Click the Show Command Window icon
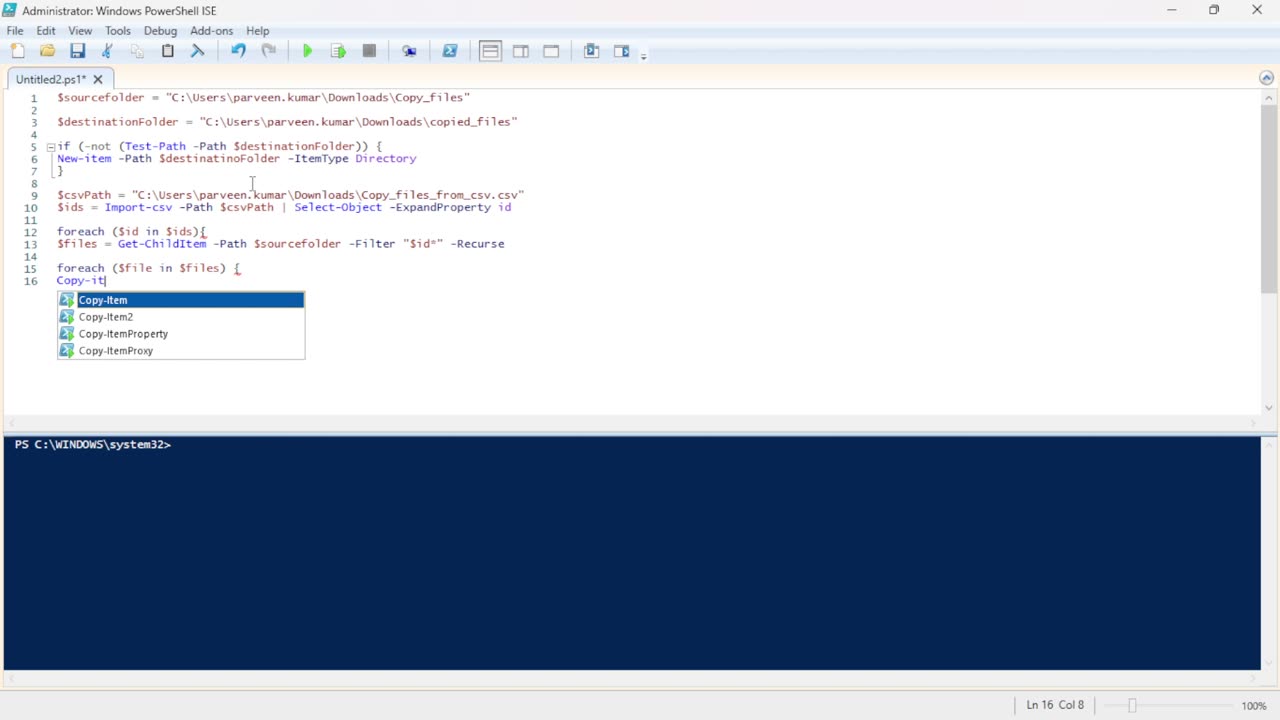This screenshot has height=720, width=1280. (591, 51)
